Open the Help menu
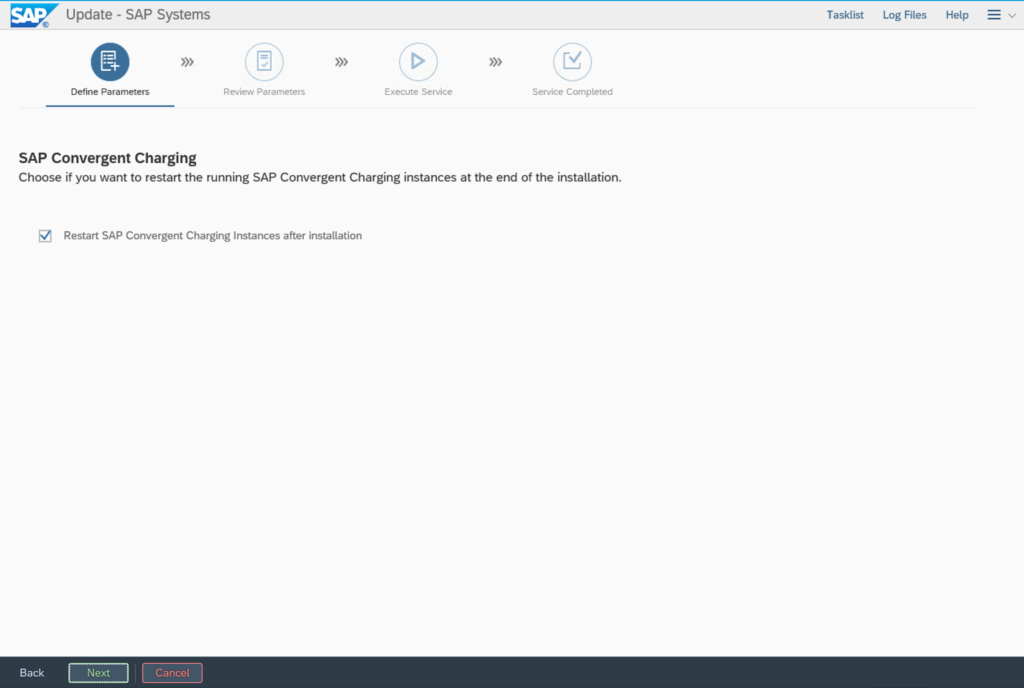The width and height of the screenshot is (1024, 688). (x=957, y=15)
